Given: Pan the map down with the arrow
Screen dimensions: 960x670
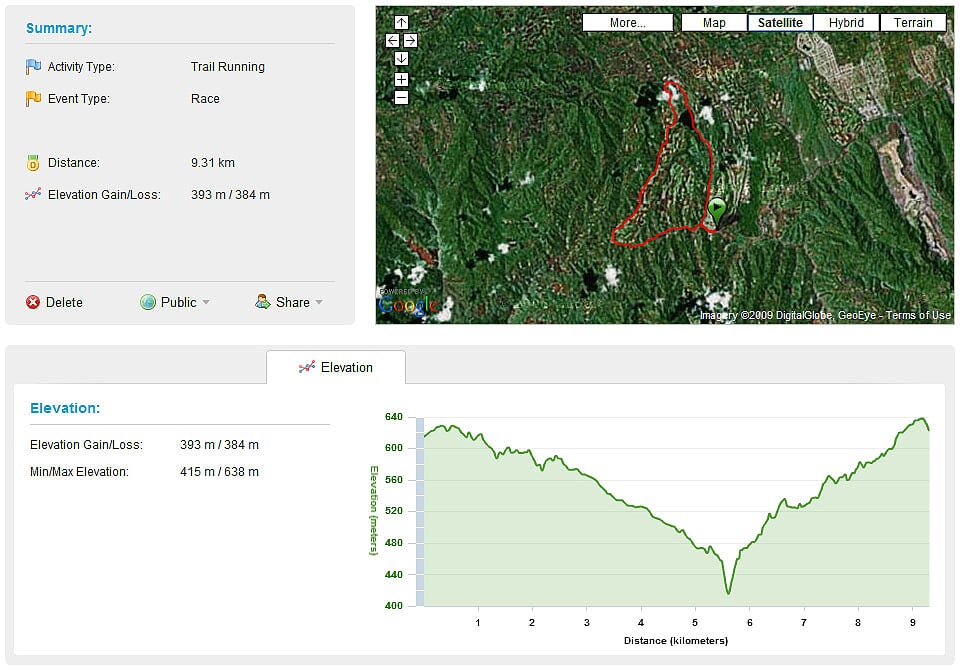Looking at the screenshot, I should (401, 59).
